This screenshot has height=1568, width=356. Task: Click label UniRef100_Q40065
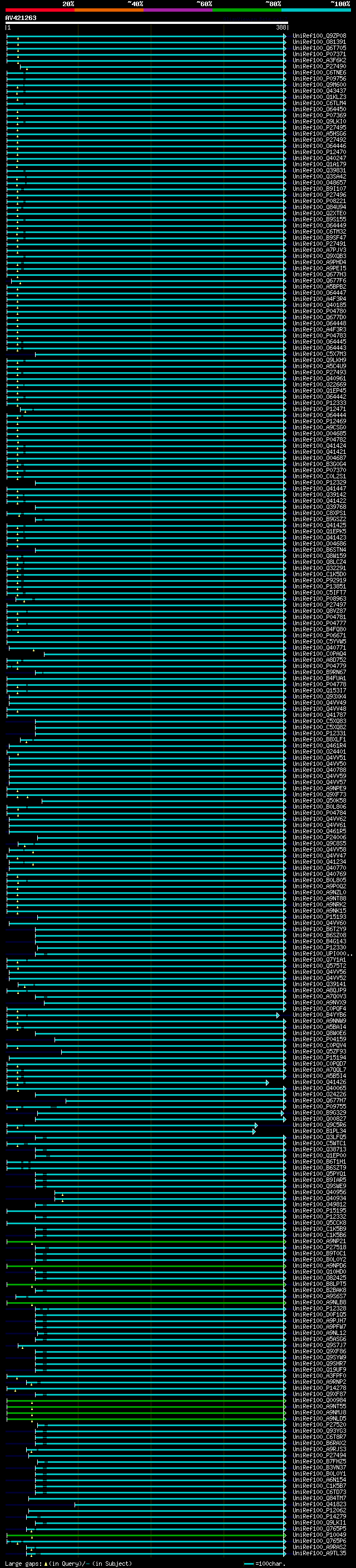click(x=319, y=1089)
